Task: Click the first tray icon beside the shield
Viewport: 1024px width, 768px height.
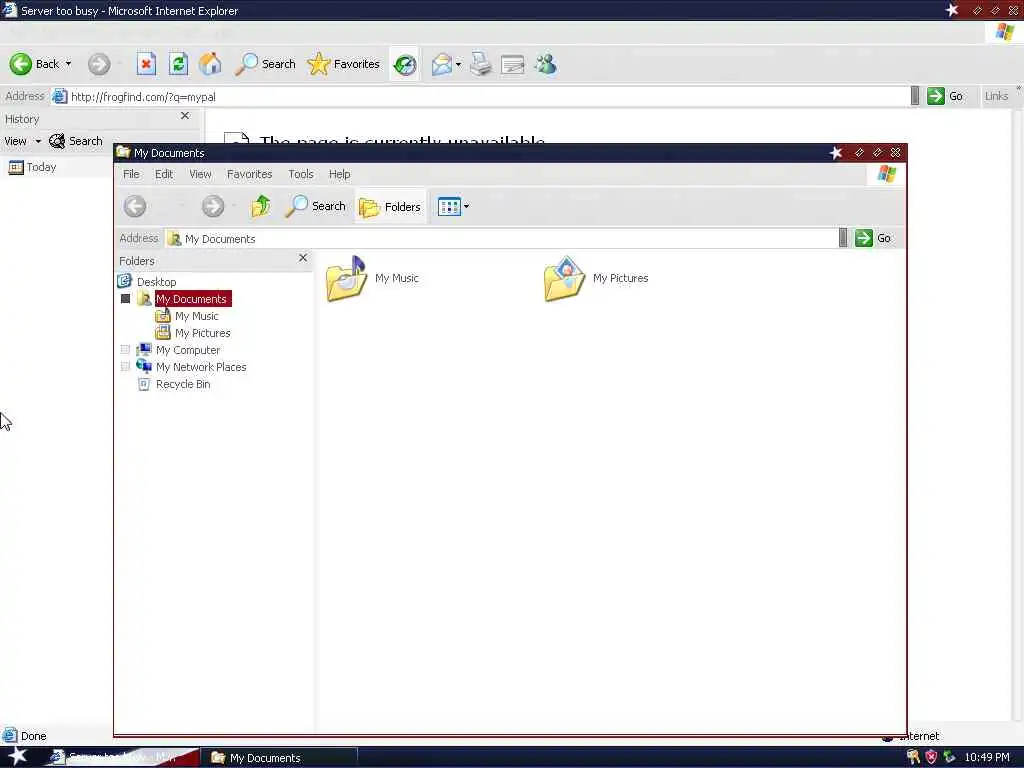Action: 914,758
